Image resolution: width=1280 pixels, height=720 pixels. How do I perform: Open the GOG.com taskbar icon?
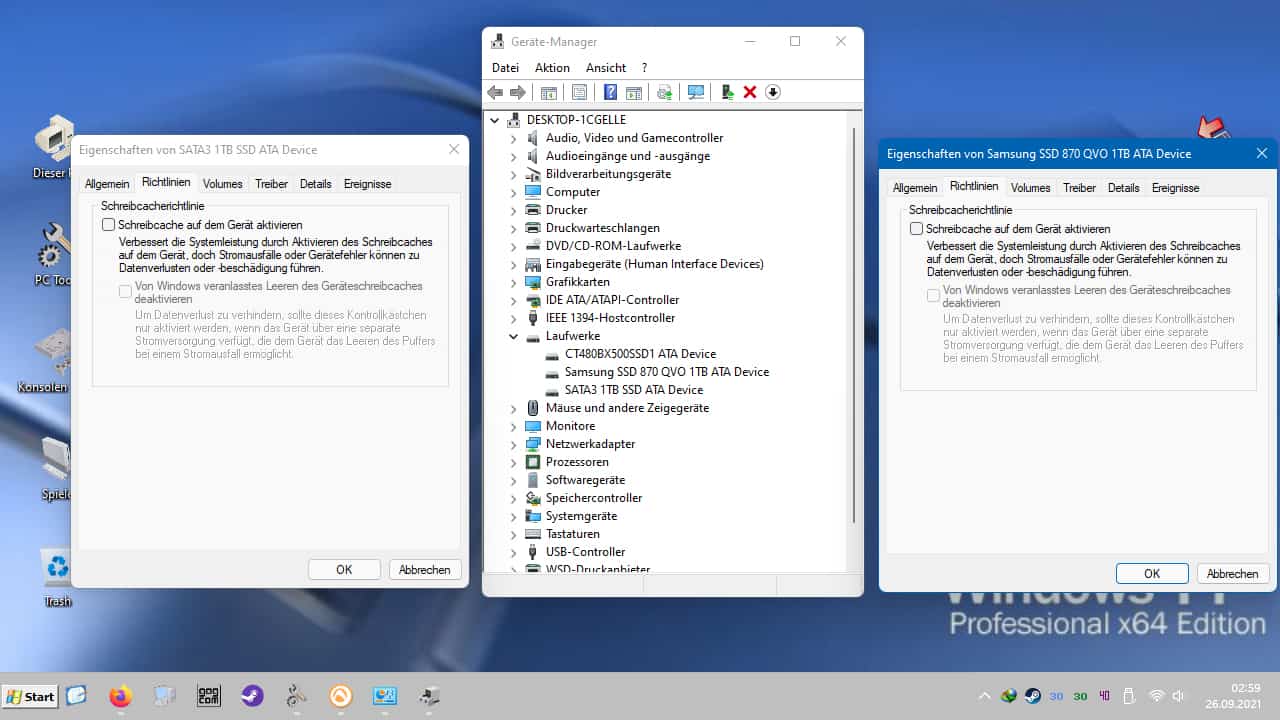tap(209, 696)
